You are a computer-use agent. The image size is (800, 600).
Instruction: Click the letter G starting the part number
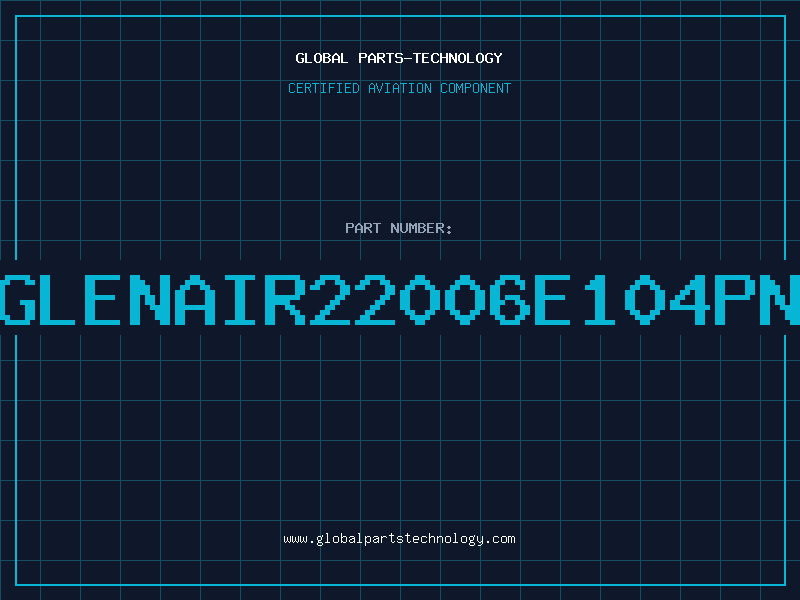coord(17,299)
